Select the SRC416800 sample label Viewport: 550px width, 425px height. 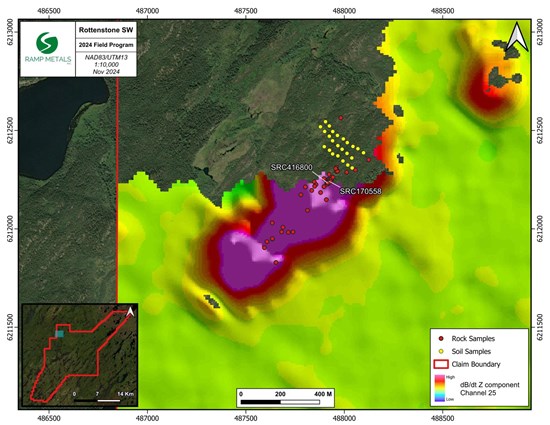291,168
